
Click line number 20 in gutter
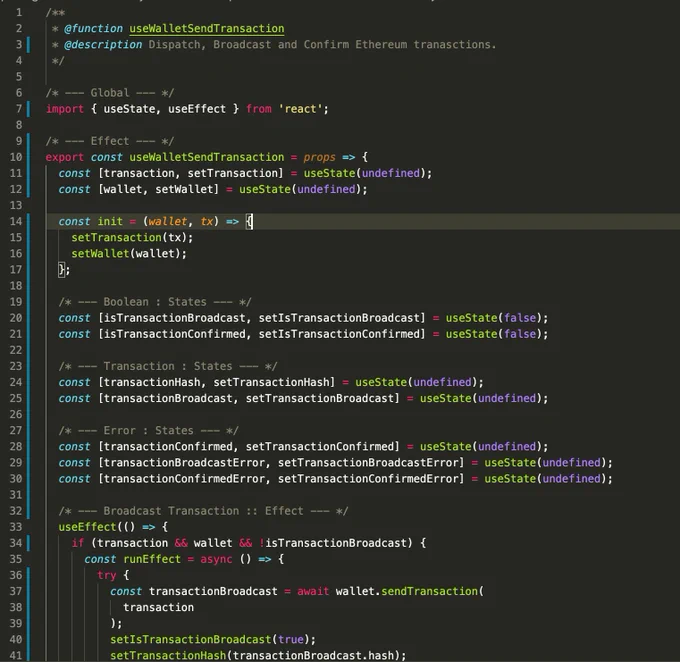pyautogui.click(x=16, y=318)
